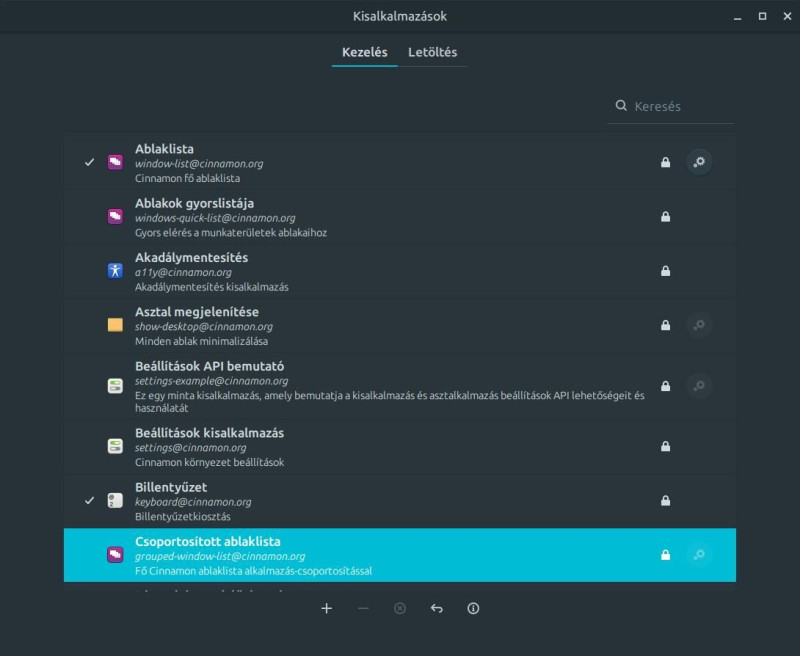Click lock icon of Beállítások kisalkalmazás

pos(665,446)
